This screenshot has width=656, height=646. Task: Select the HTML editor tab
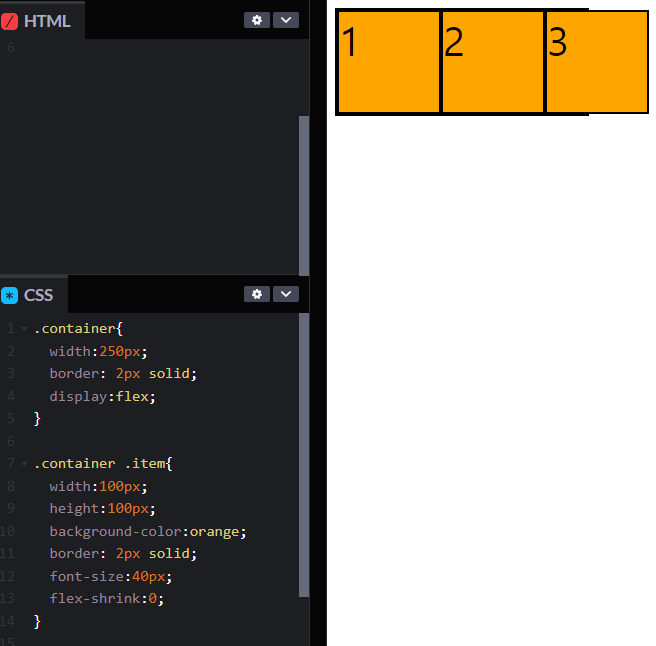coord(42,21)
